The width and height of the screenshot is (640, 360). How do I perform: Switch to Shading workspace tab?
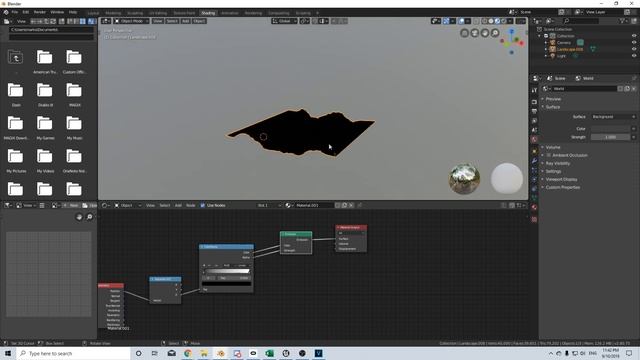pyautogui.click(x=208, y=13)
